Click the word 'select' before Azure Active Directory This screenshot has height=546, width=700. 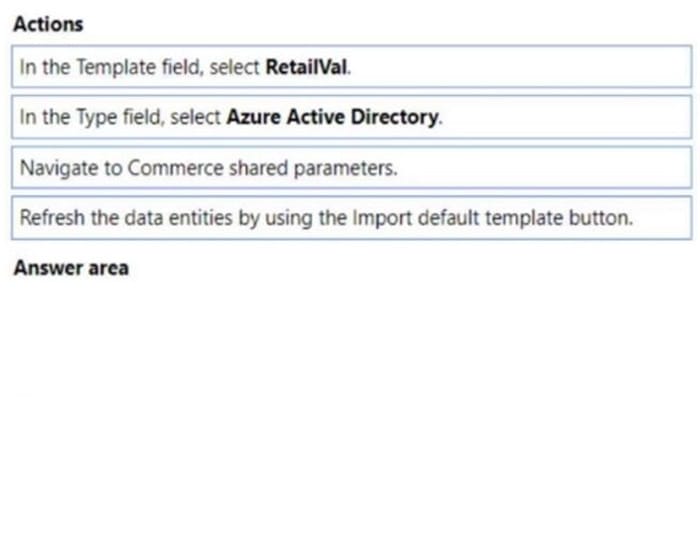point(196,117)
